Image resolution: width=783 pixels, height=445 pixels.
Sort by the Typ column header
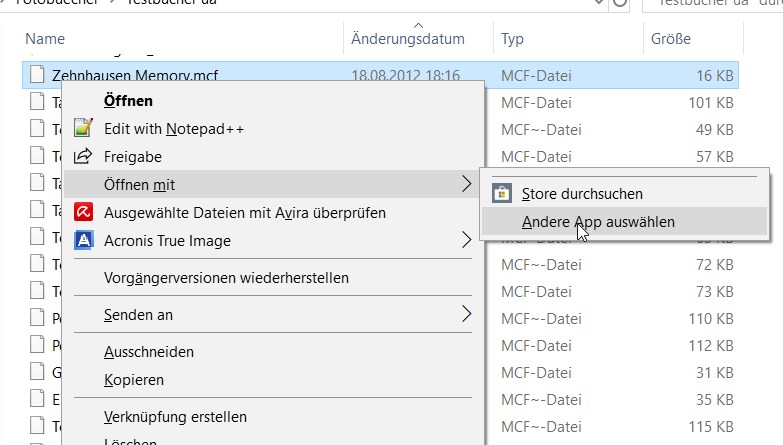point(513,39)
